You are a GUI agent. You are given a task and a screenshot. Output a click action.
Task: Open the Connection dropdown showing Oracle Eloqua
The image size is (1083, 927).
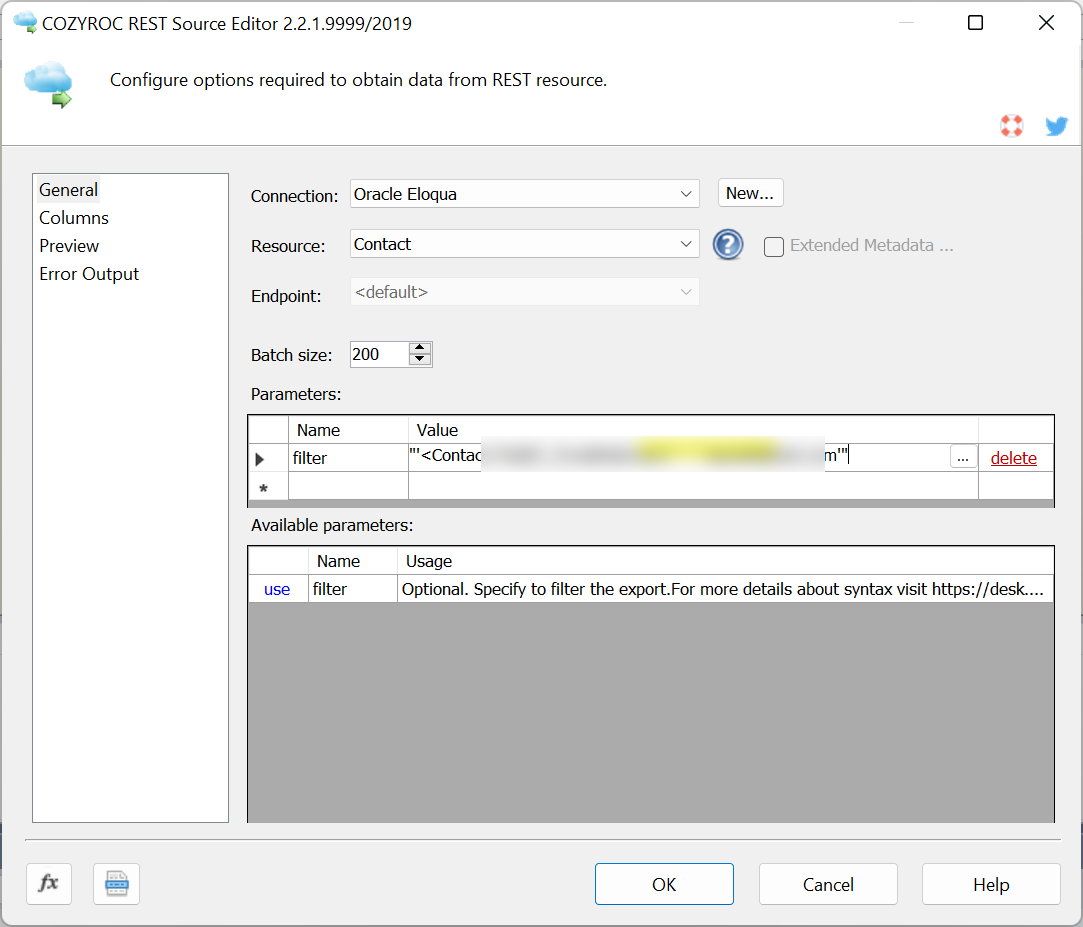pos(524,194)
